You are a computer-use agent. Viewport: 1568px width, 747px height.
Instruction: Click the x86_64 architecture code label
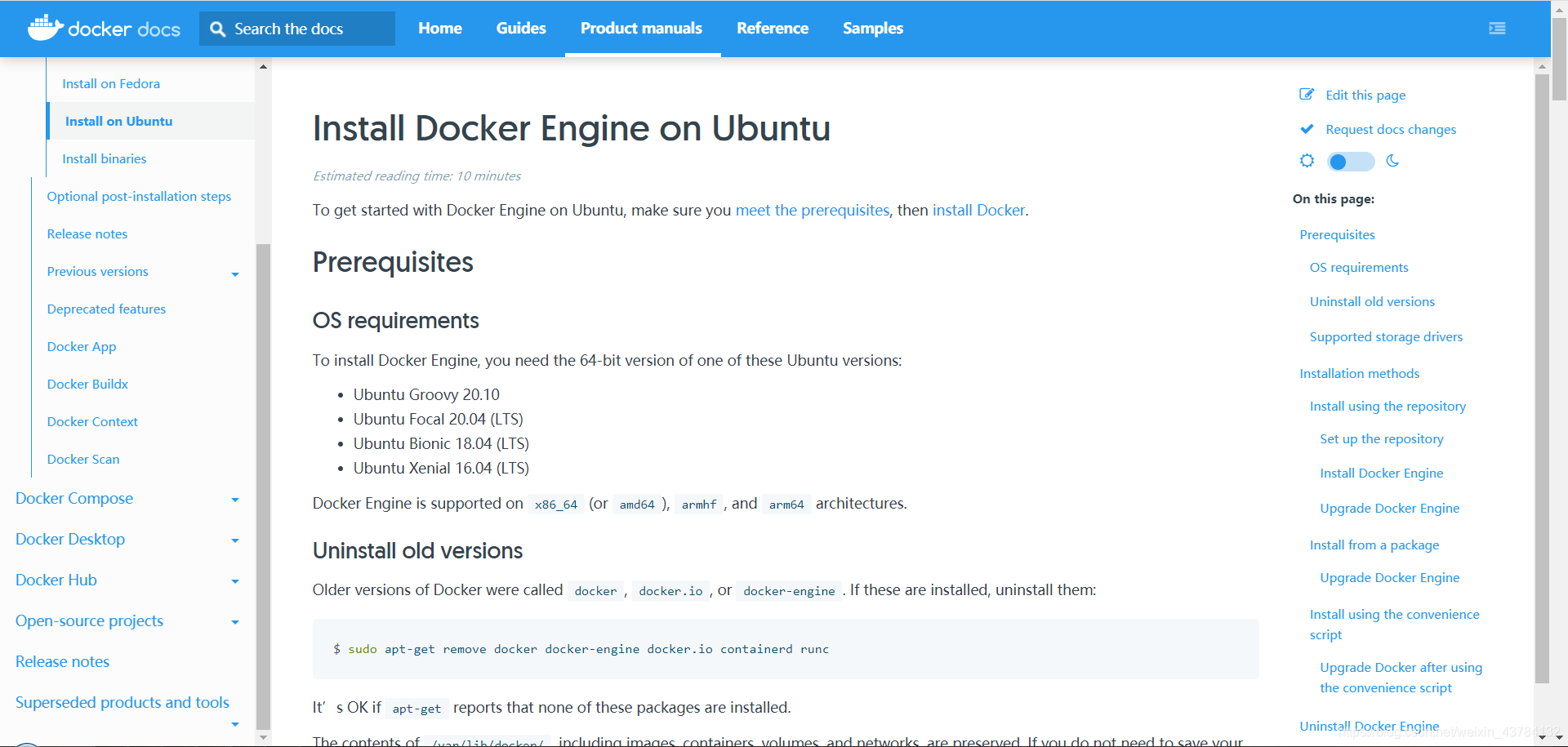[555, 505]
